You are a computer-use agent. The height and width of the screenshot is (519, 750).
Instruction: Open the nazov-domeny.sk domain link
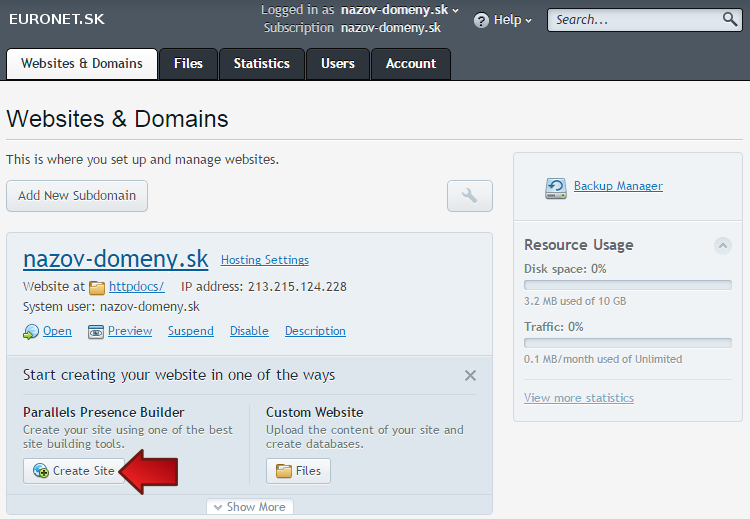click(116, 259)
